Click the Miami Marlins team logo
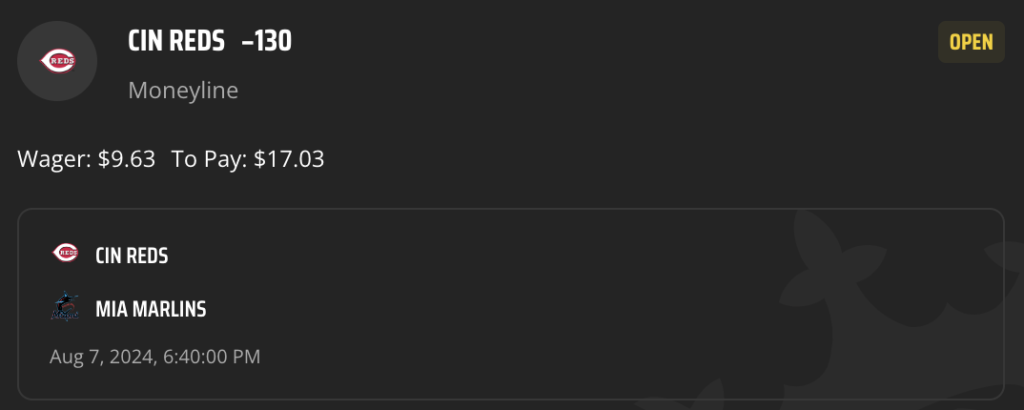The width and height of the screenshot is (1024, 410). coord(65,306)
